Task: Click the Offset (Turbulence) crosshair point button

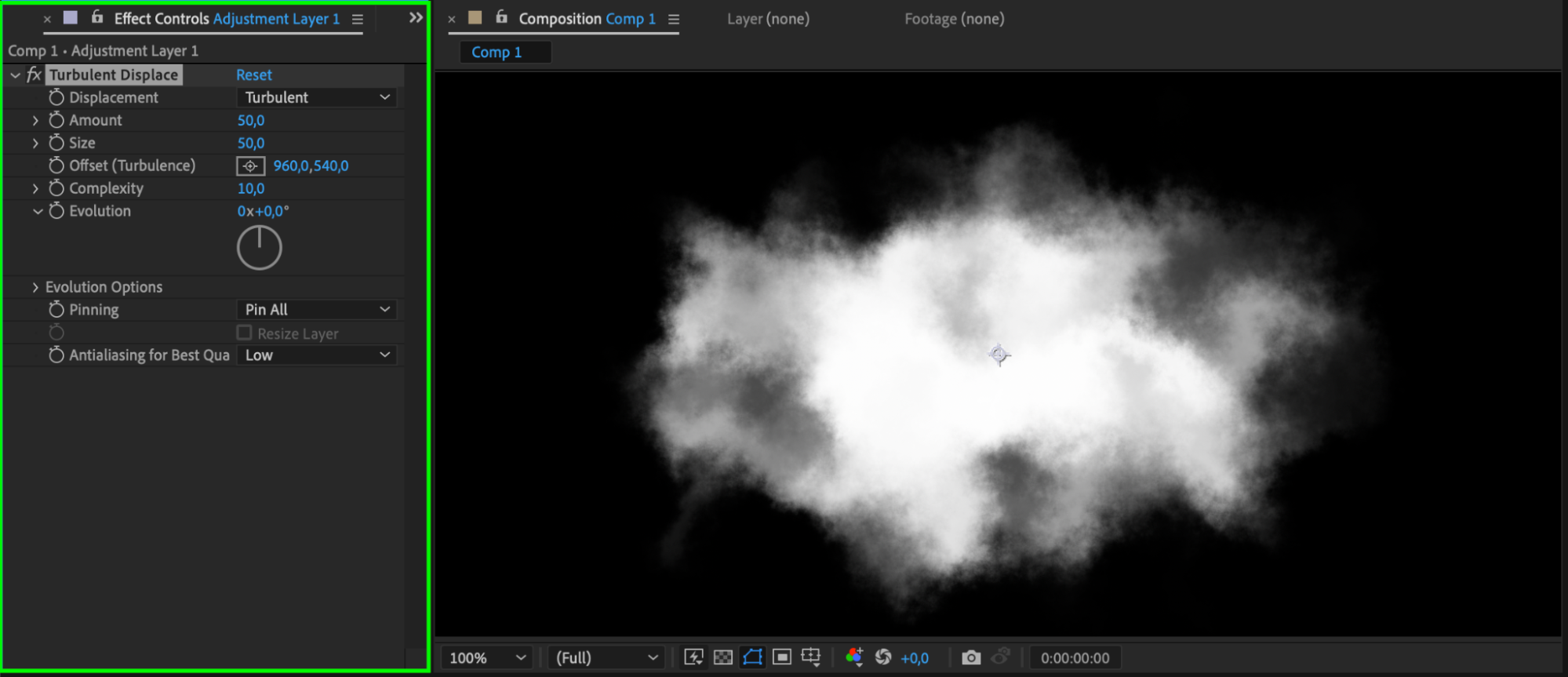Action: click(x=250, y=166)
